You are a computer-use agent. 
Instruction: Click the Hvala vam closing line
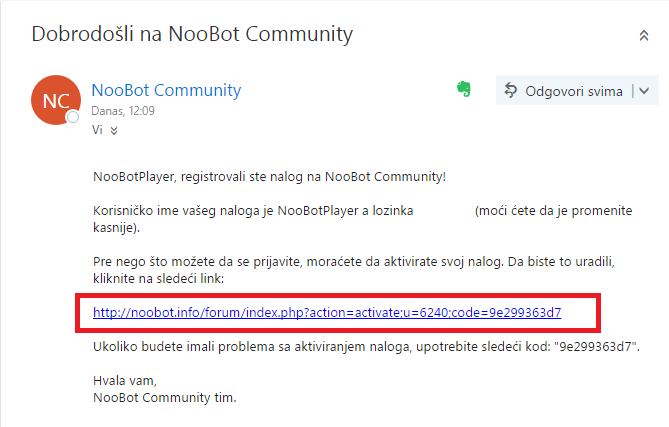(x=124, y=381)
